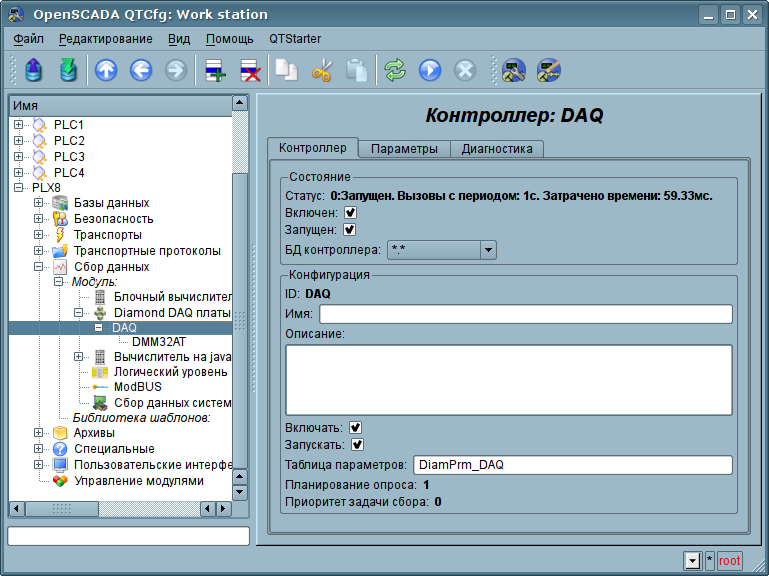Uncheck the Запущен checkbox
The width and height of the screenshot is (769, 576).
tap(349, 230)
